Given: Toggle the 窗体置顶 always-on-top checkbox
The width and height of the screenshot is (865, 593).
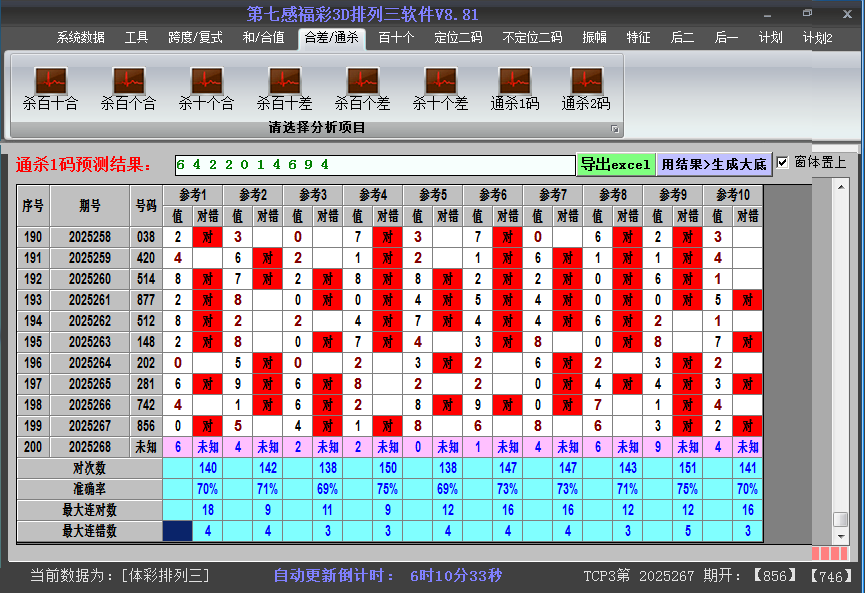Looking at the screenshot, I should click(780, 162).
